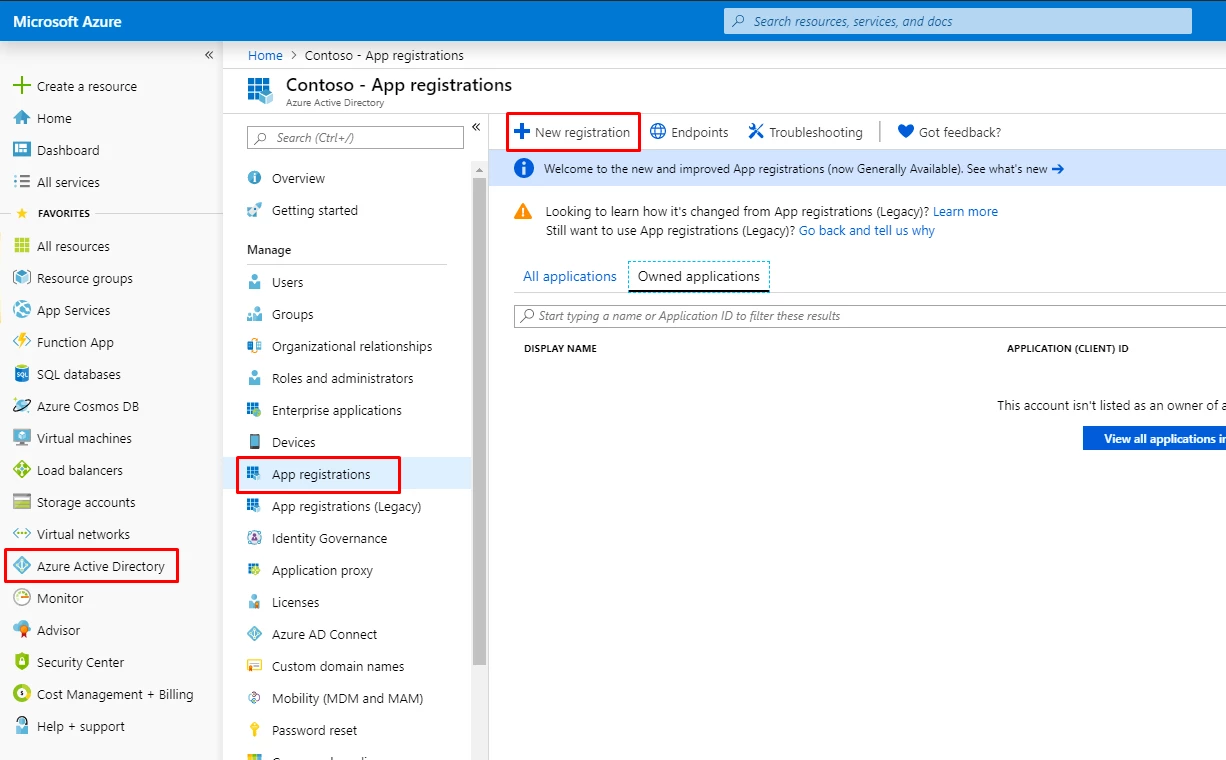Click the View all applications button
This screenshot has width=1226, height=760.
tap(1154, 438)
